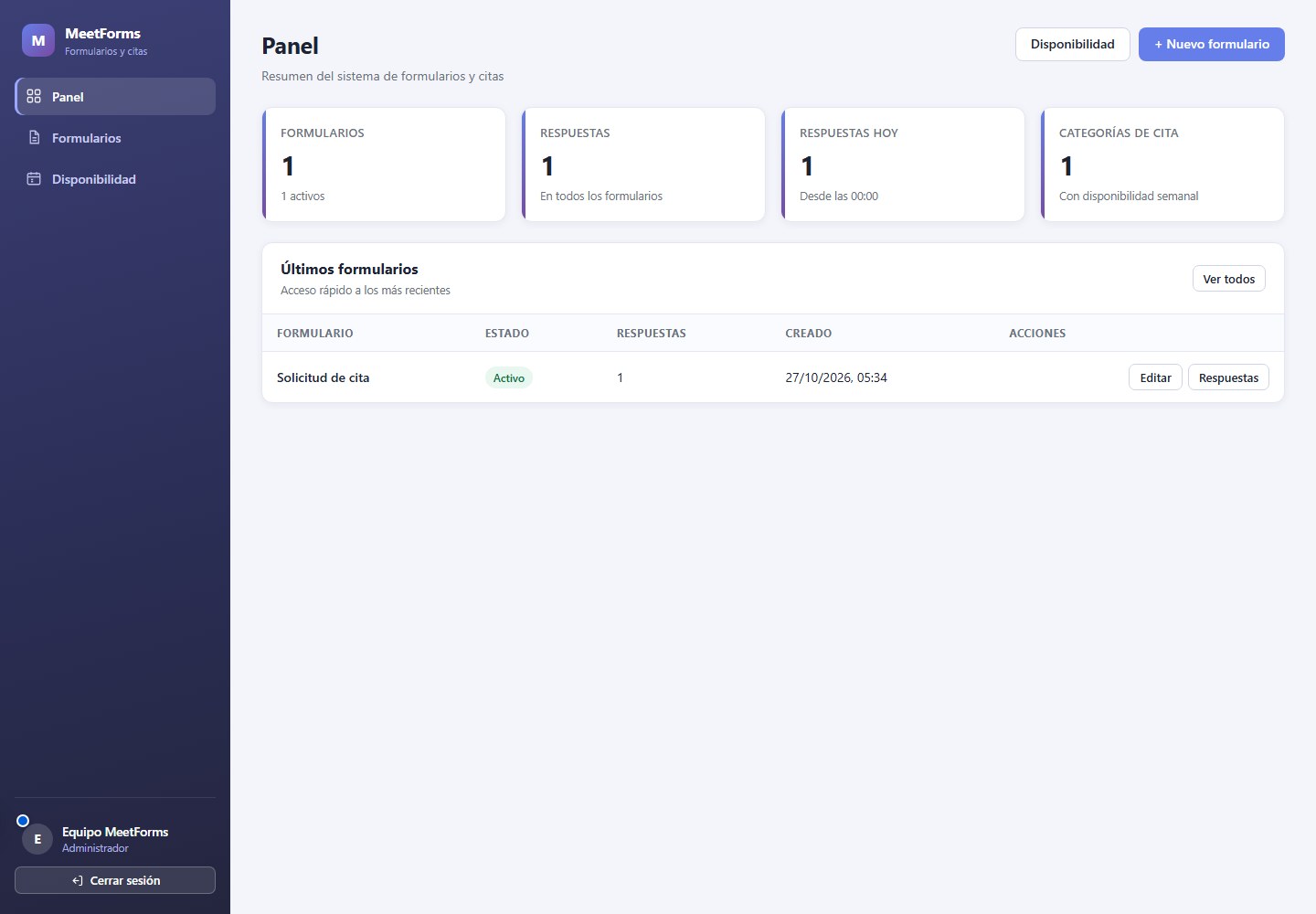Viewport: 1316px width, 914px height.
Task: Click the 'Solicitud de cita' form name
Action: [x=324, y=377]
